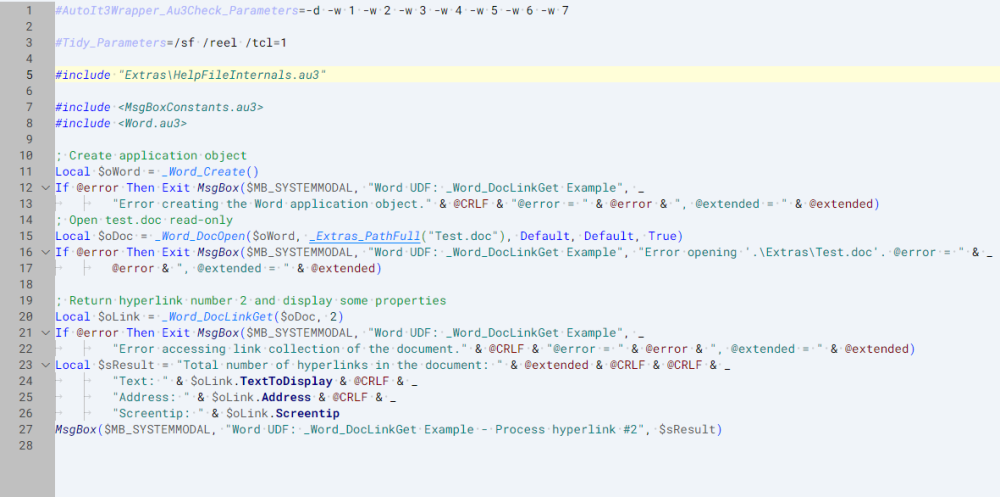Follow the _Extras_PathFull function link

tap(365, 236)
